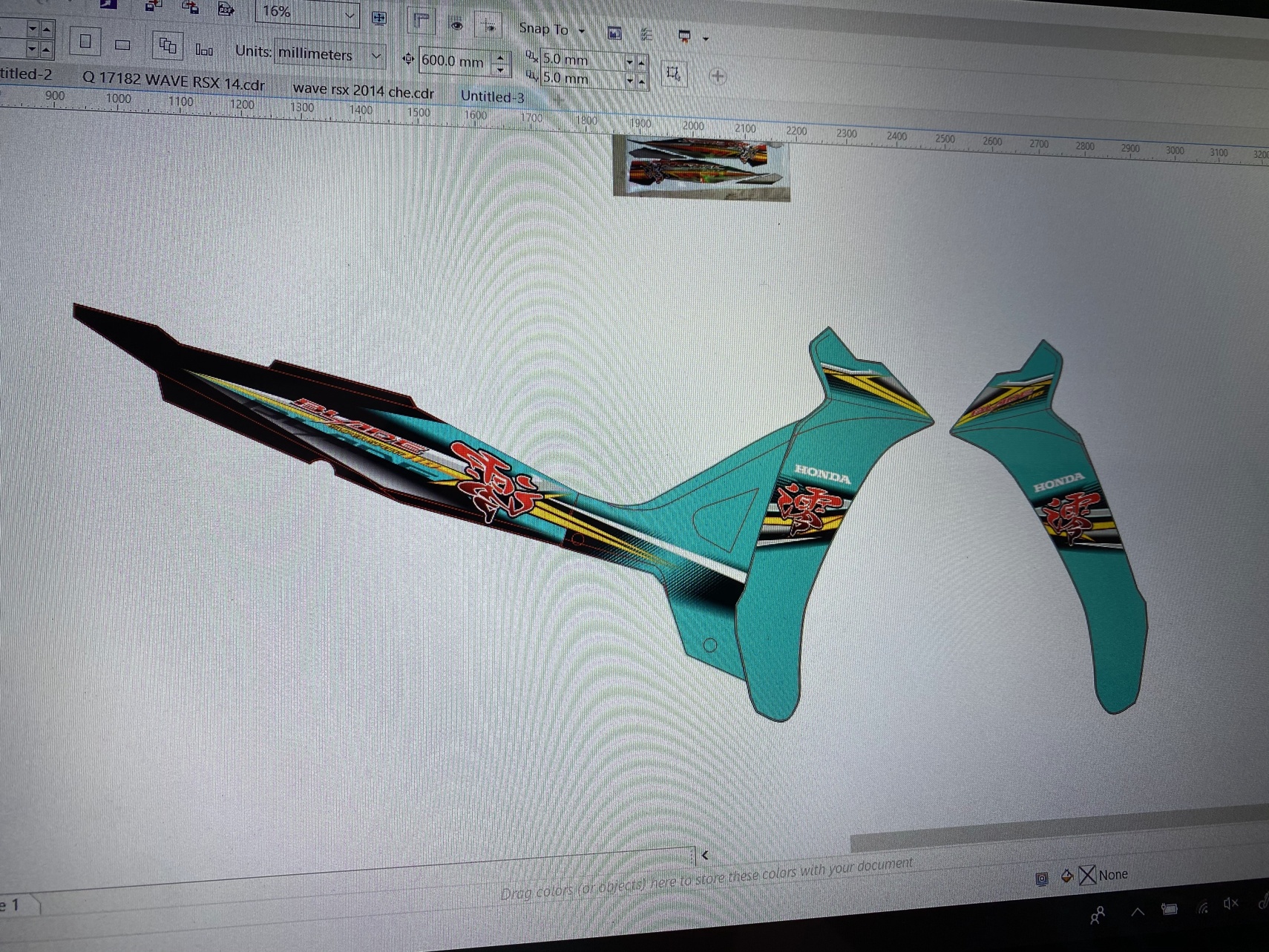Image resolution: width=1269 pixels, height=952 pixels.
Task: Toggle the eye view icon in the toolbar
Action: 456,24
